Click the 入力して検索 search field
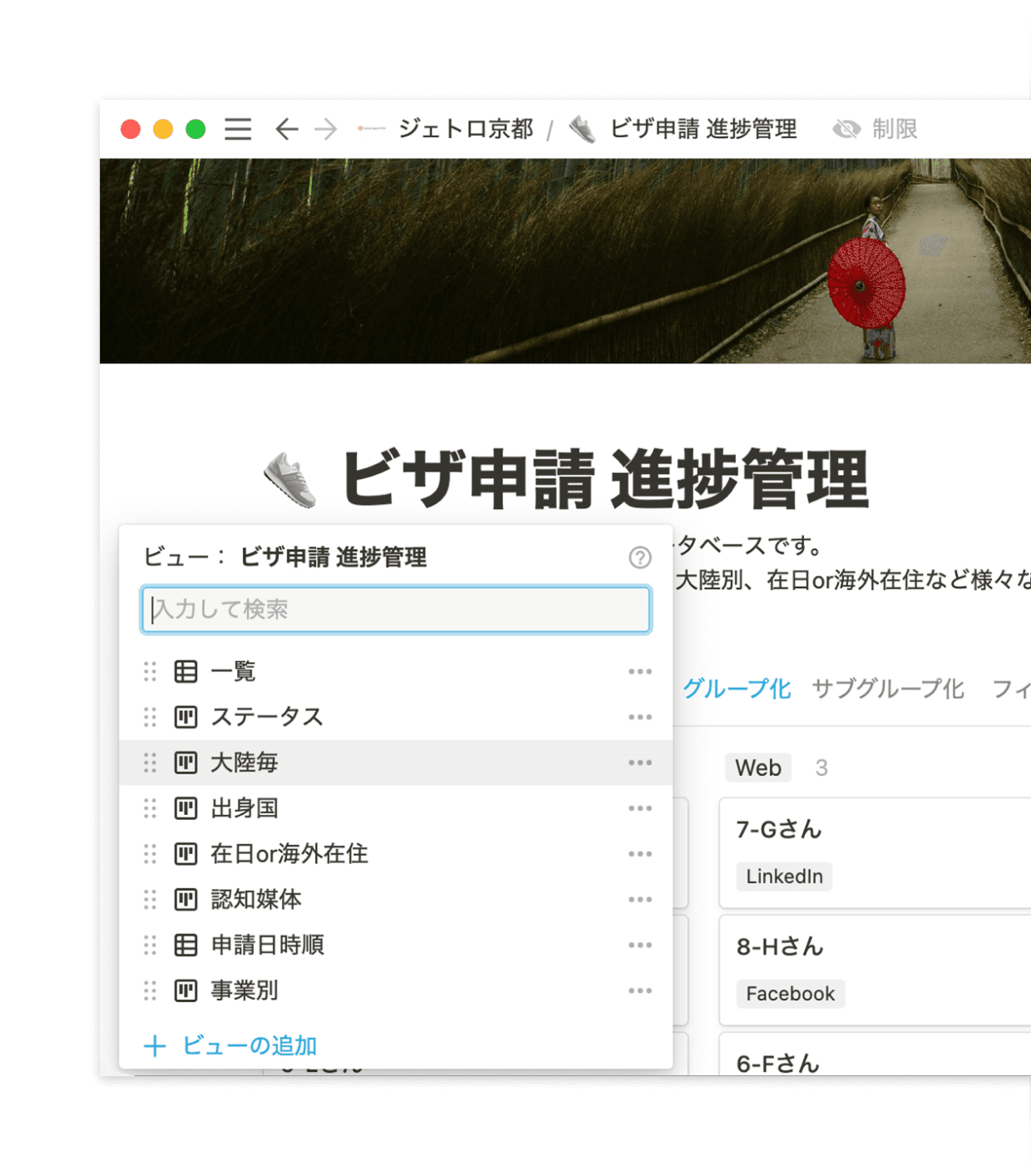 click(x=396, y=610)
